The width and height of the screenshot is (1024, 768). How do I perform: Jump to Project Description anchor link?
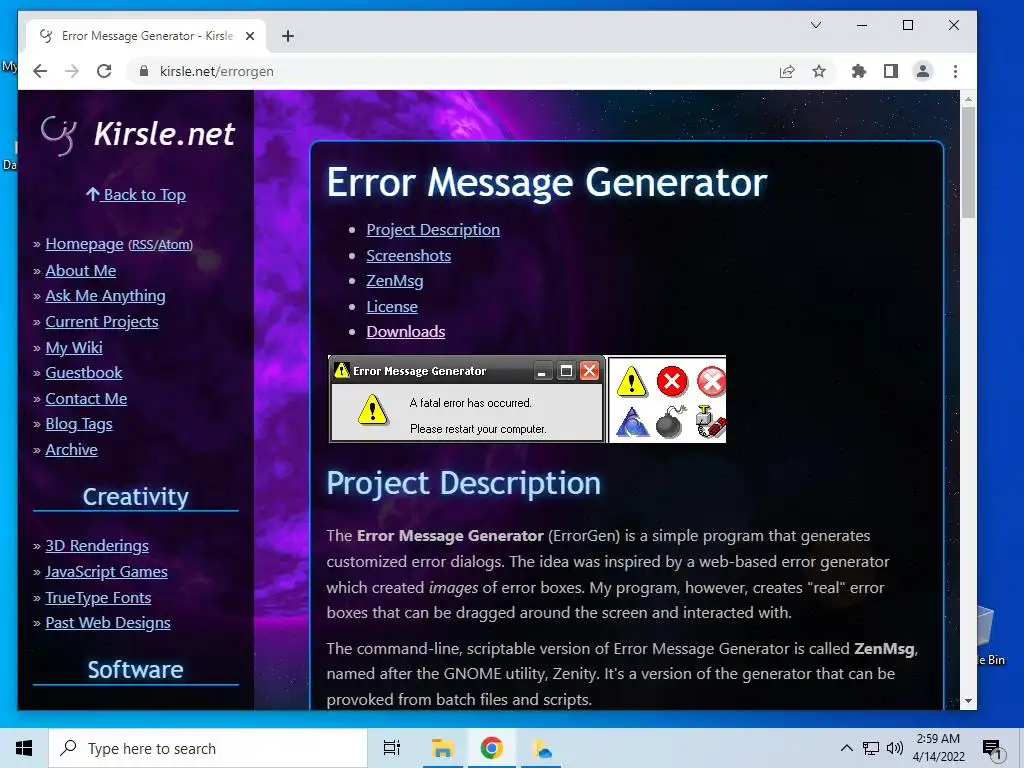pyautogui.click(x=433, y=230)
